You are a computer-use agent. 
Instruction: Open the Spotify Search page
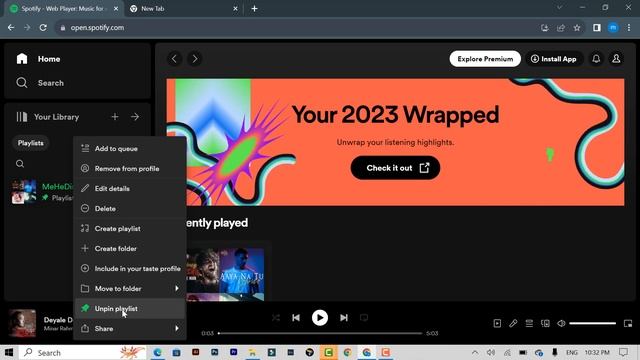click(x=40, y=83)
